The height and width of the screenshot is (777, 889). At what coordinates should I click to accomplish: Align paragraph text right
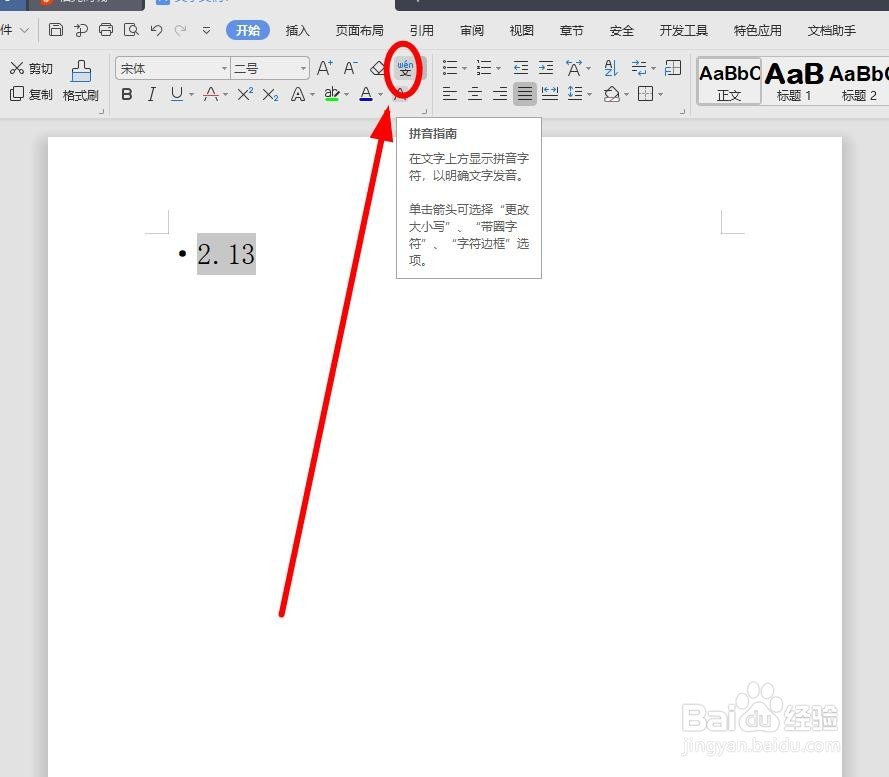pyautogui.click(x=499, y=94)
